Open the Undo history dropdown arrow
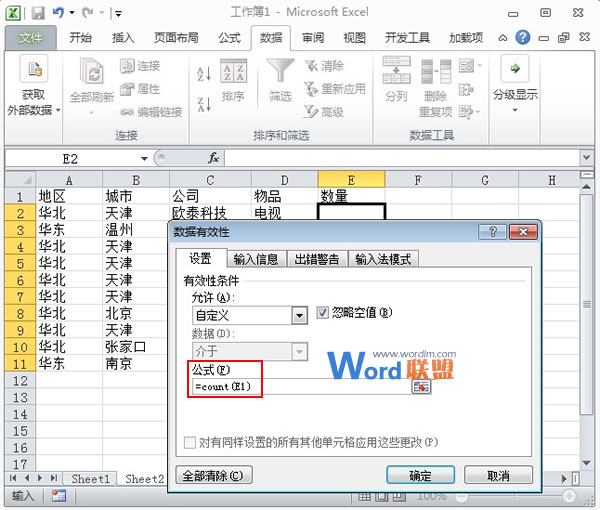The width and height of the screenshot is (600, 510). tap(72, 13)
